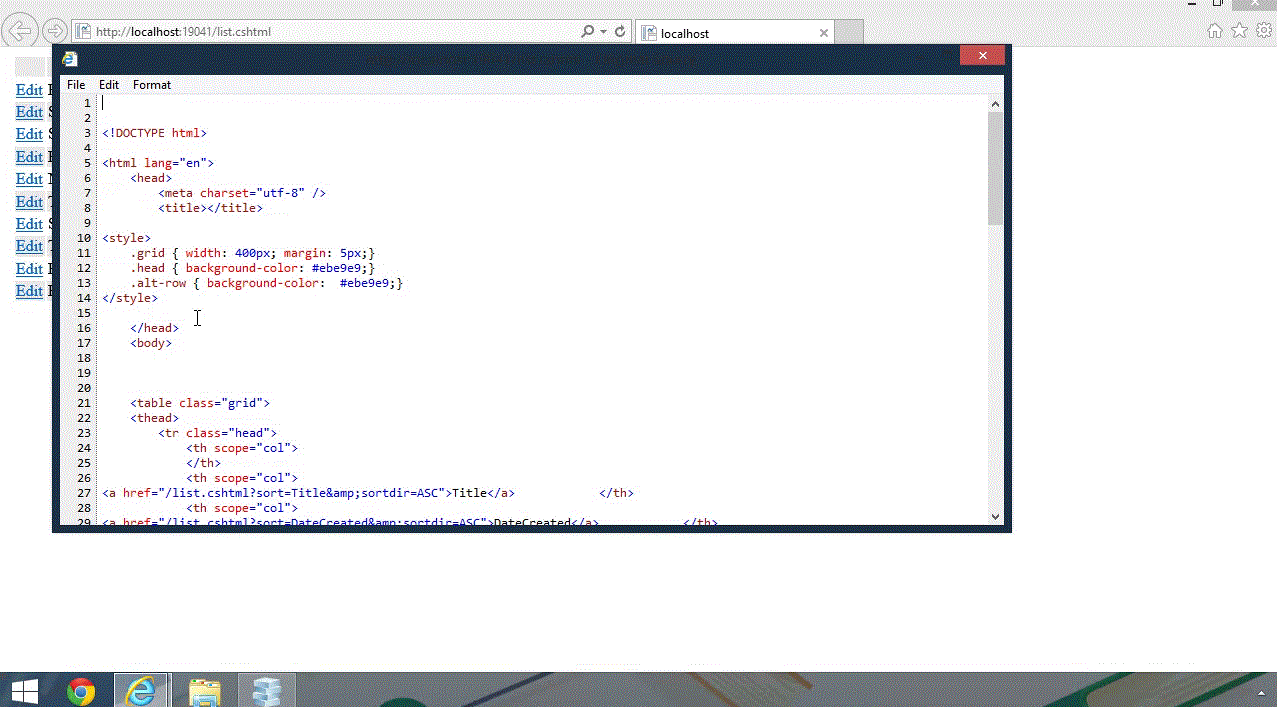The image size is (1277, 707).
Task: Click source viewer scrollbar down arrow
Action: click(995, 516)
